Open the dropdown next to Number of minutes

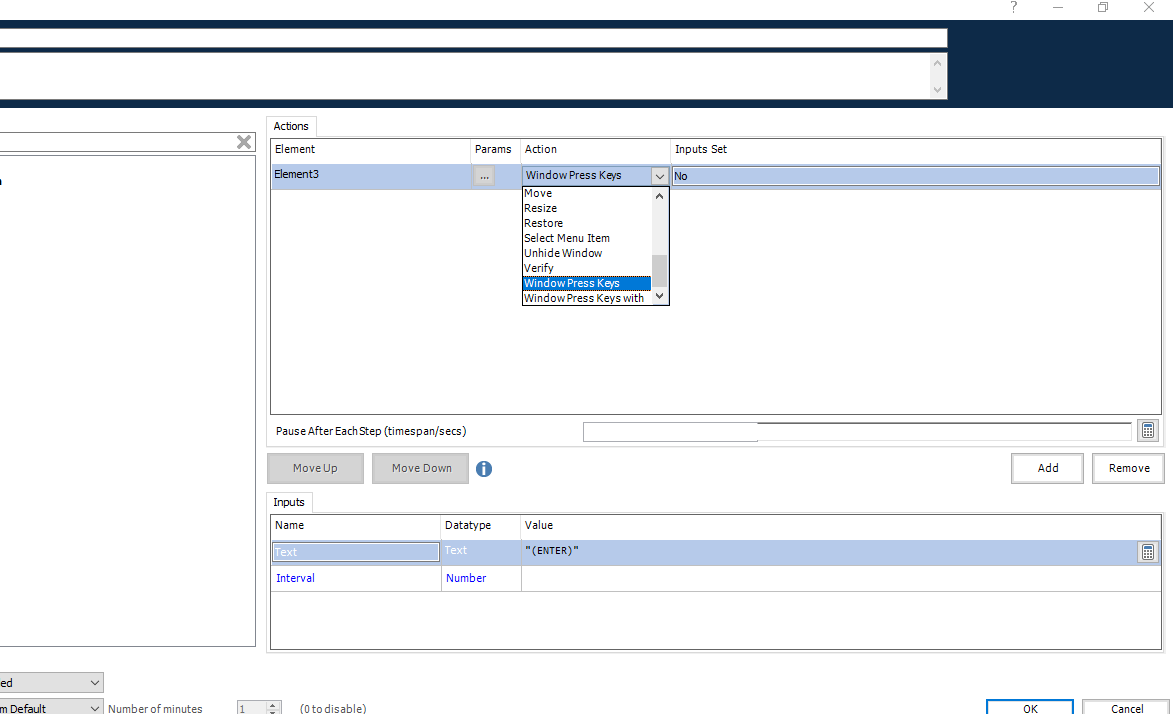[x=93, y=707]
